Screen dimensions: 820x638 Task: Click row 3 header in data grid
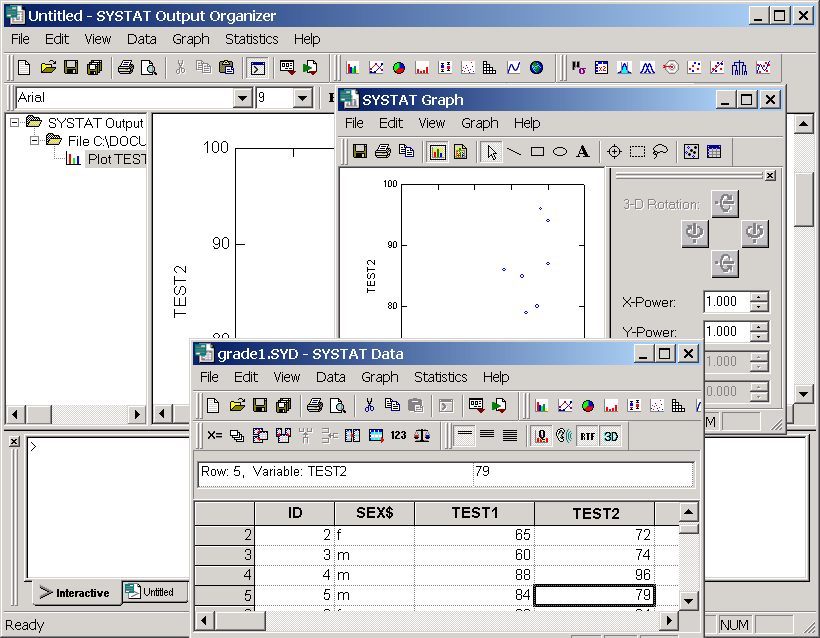point(224,555)
